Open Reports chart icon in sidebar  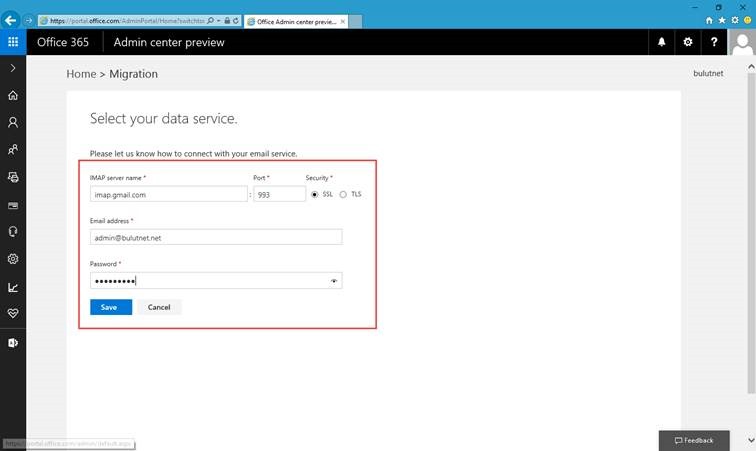13,287
